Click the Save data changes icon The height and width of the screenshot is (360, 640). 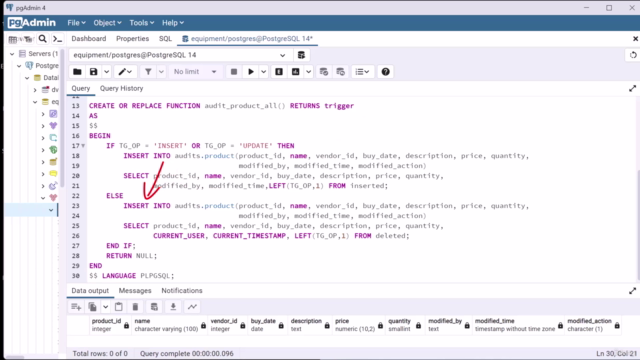[x=154, y=307]
